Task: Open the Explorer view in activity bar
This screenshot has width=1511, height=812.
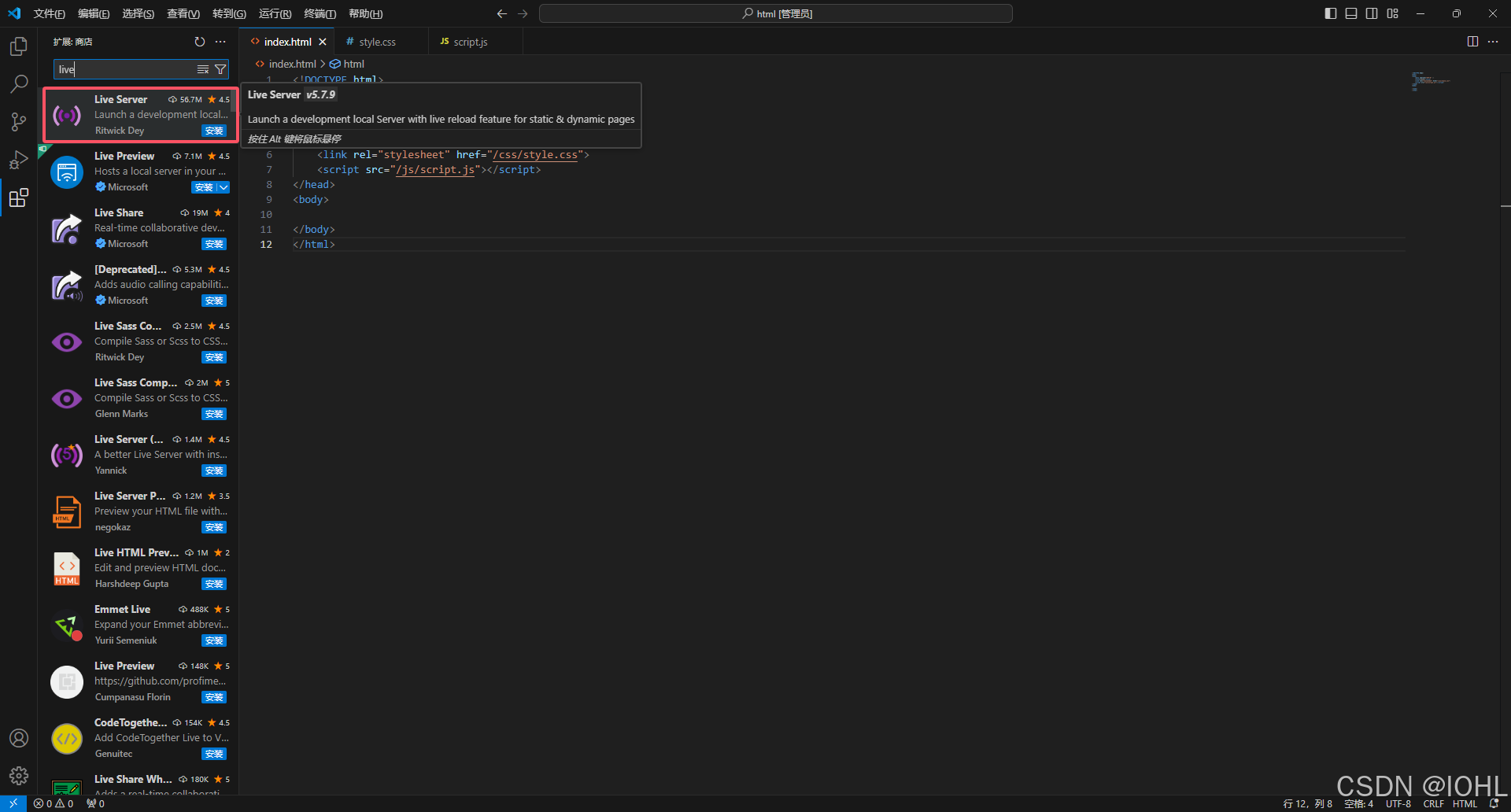Action: (x=19, y=46)
